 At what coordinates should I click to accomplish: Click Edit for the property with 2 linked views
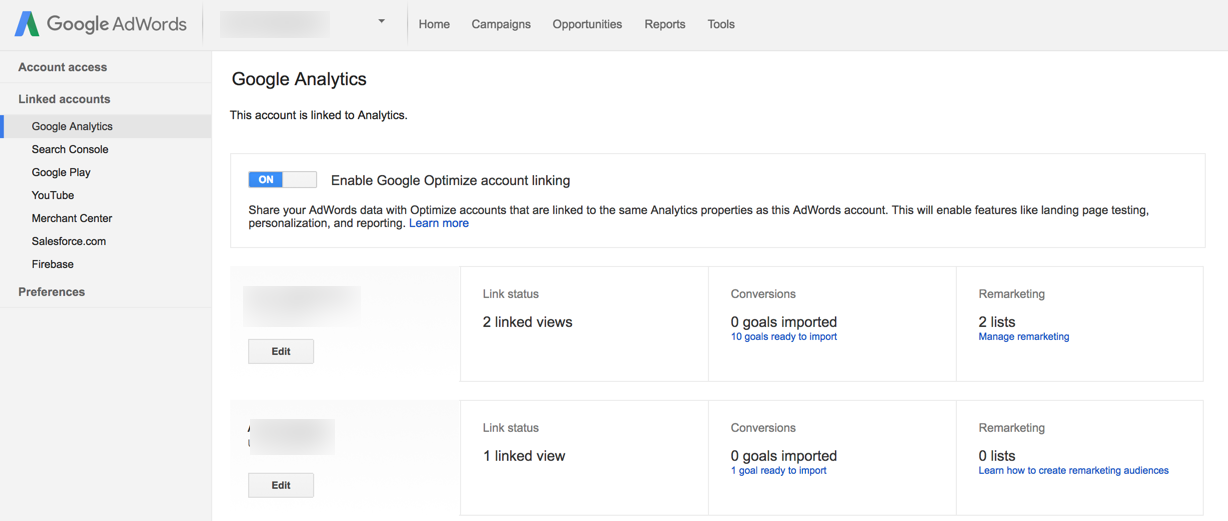coord(281,351)
